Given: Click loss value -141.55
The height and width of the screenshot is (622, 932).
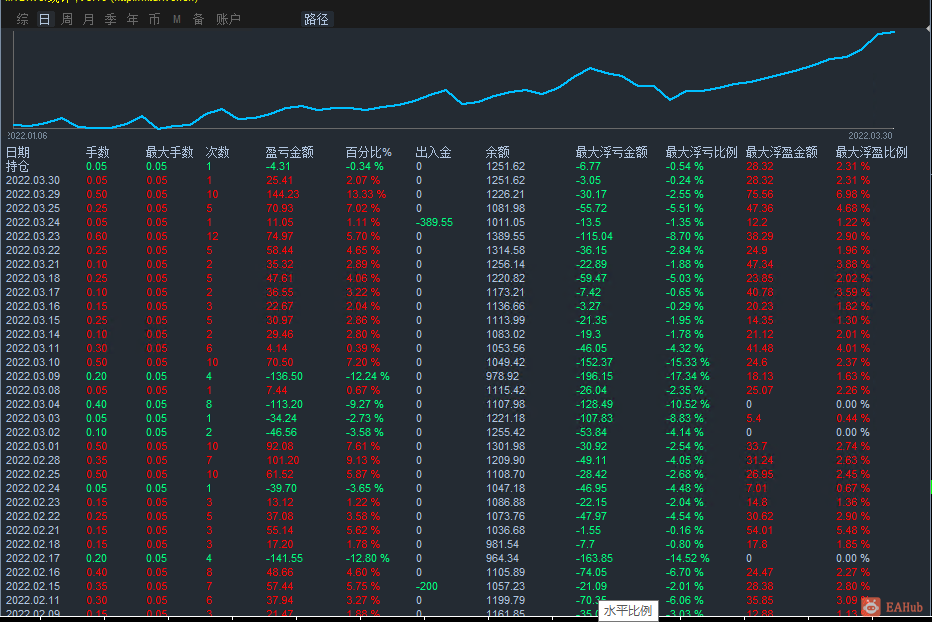Looking at the screenshot, I should pos(284,558).
